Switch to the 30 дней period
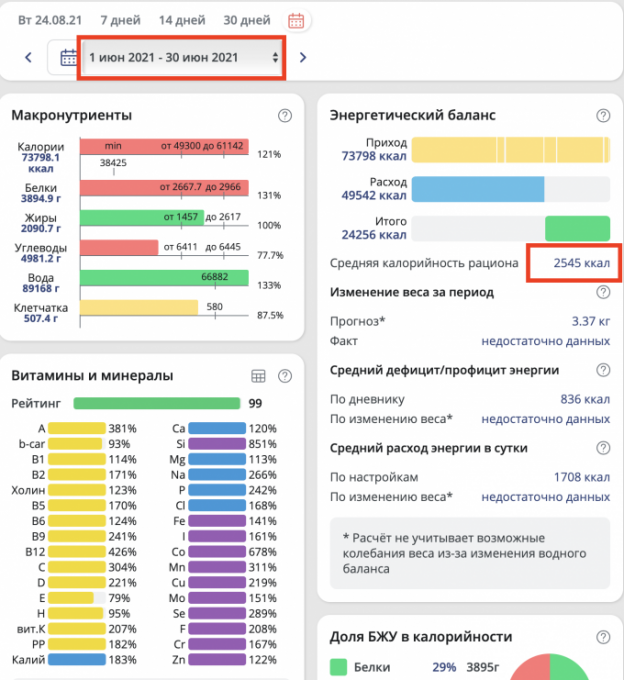Viewport: 624px width, 680px height. point(247,20)
